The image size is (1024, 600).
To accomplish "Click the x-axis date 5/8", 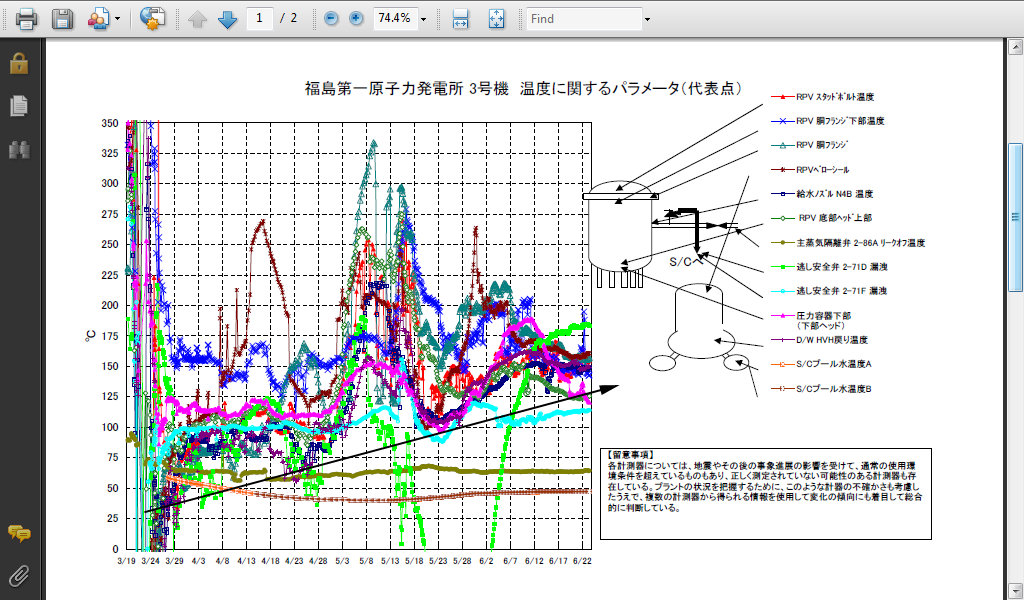I will [x=366, y=561].
